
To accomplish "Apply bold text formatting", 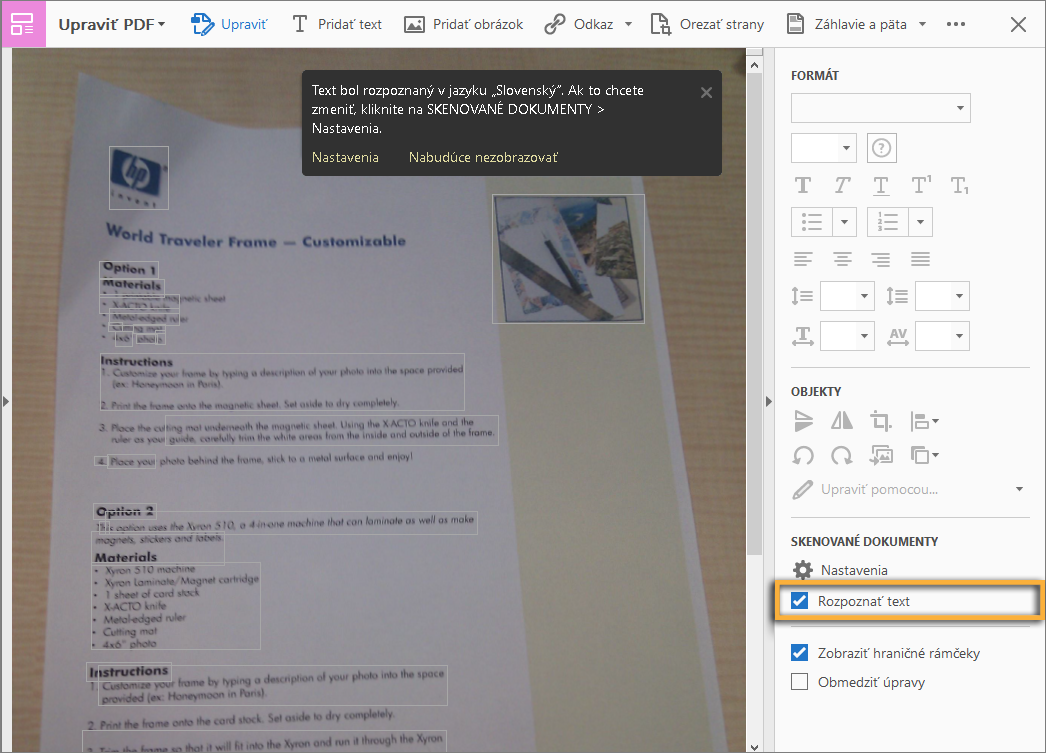I will (x=803, y=185).
